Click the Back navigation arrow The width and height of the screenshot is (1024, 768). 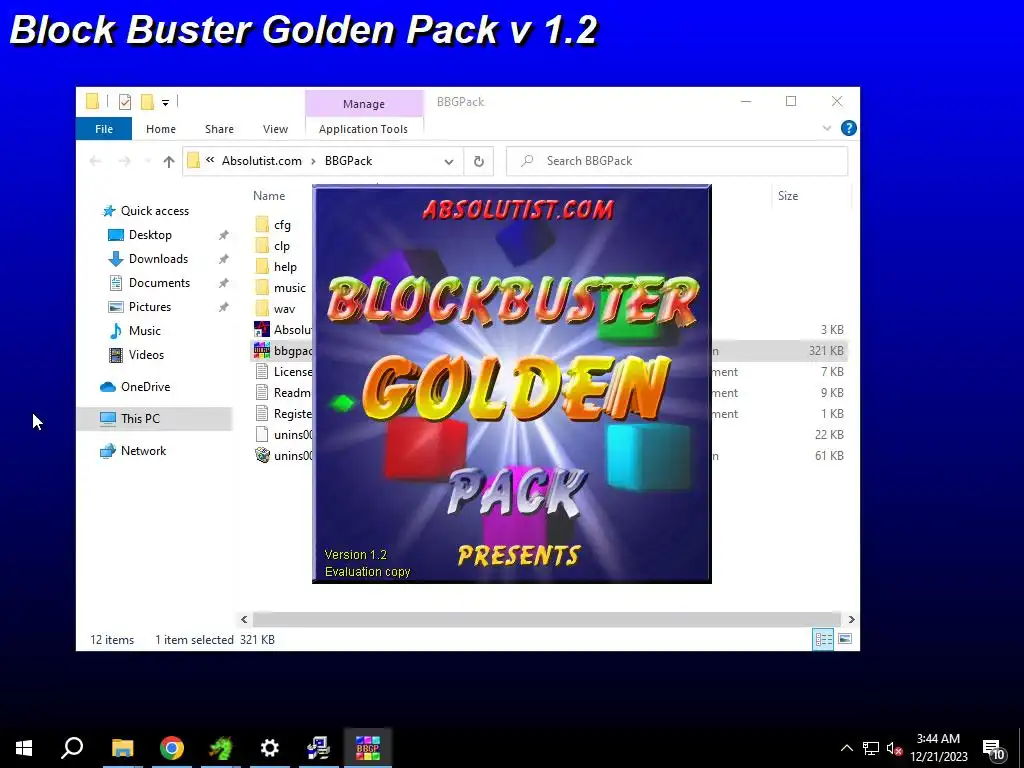tap(95, 161)
